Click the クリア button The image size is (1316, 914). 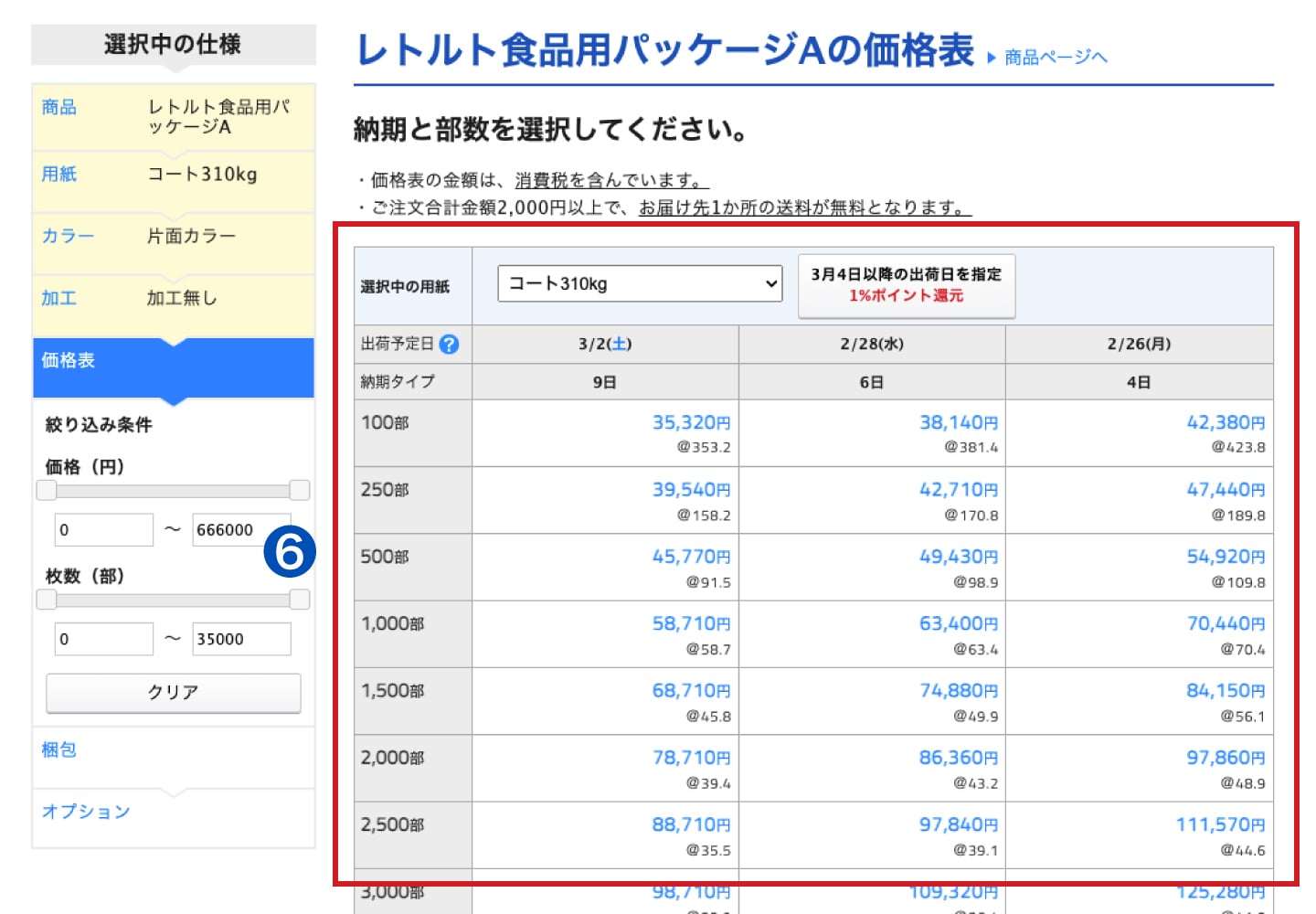click(x=174, y=693)
